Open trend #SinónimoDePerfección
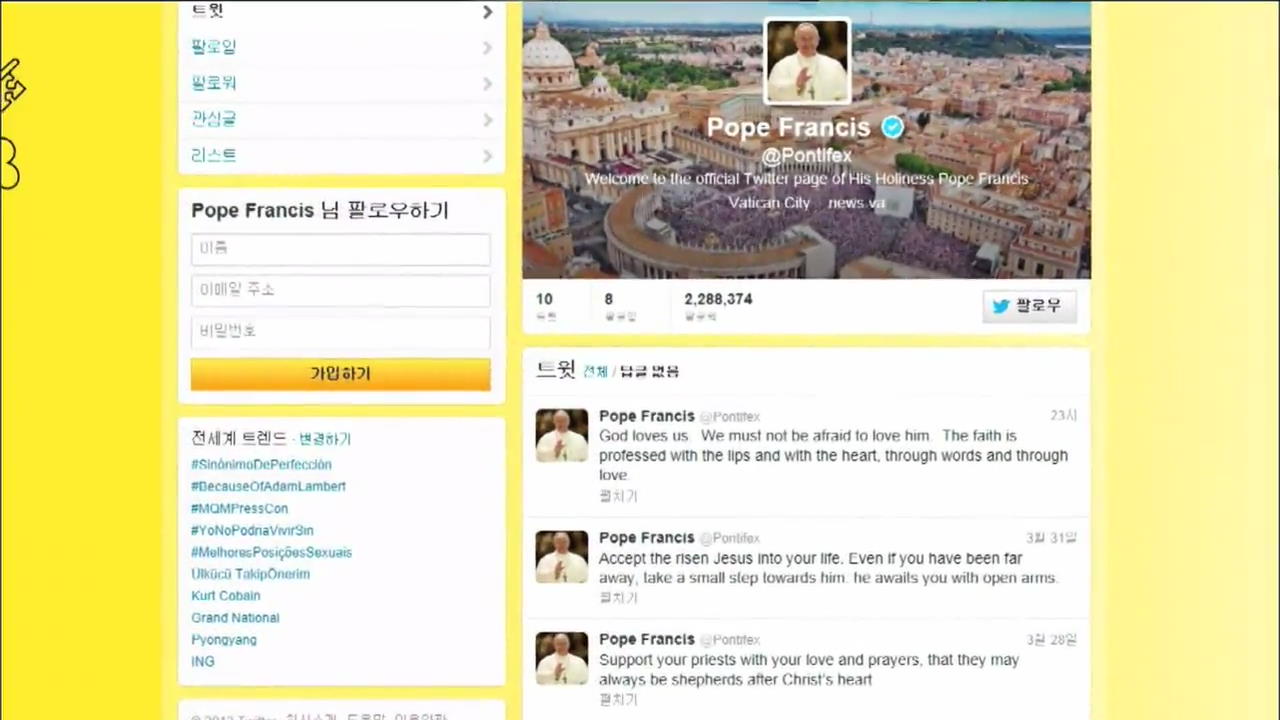Viewport: 1280px width, 720px height. pos(261,465)
